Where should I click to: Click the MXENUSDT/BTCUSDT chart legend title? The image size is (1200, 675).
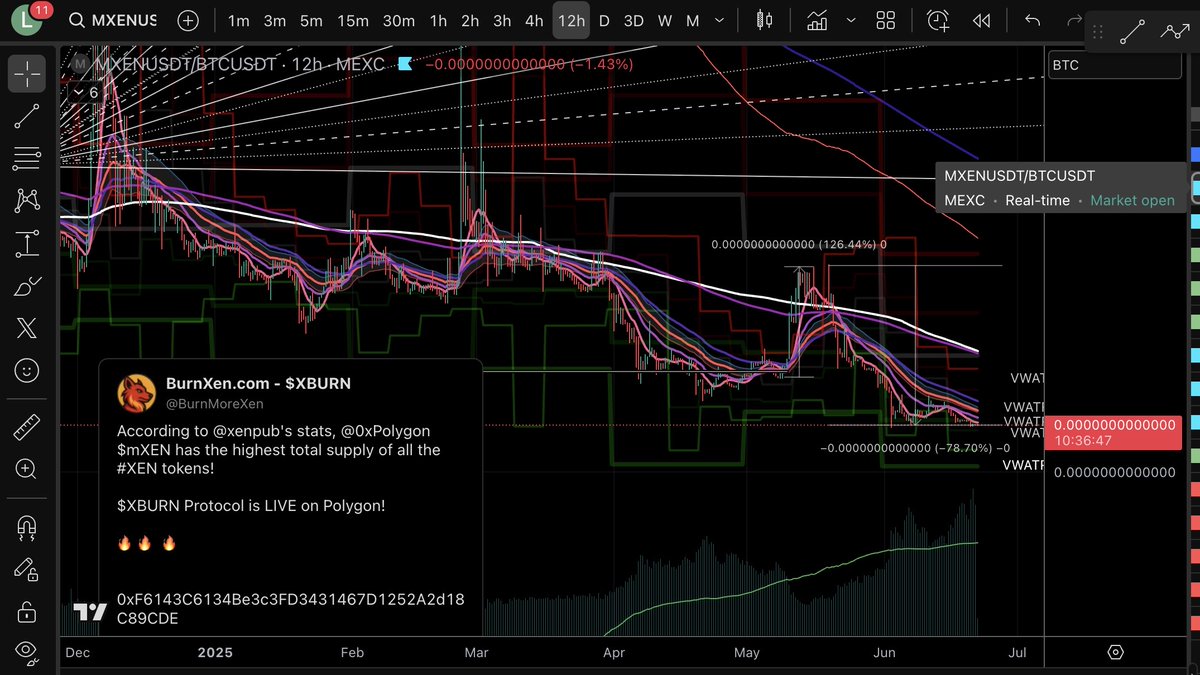click(x=188, y=64)
